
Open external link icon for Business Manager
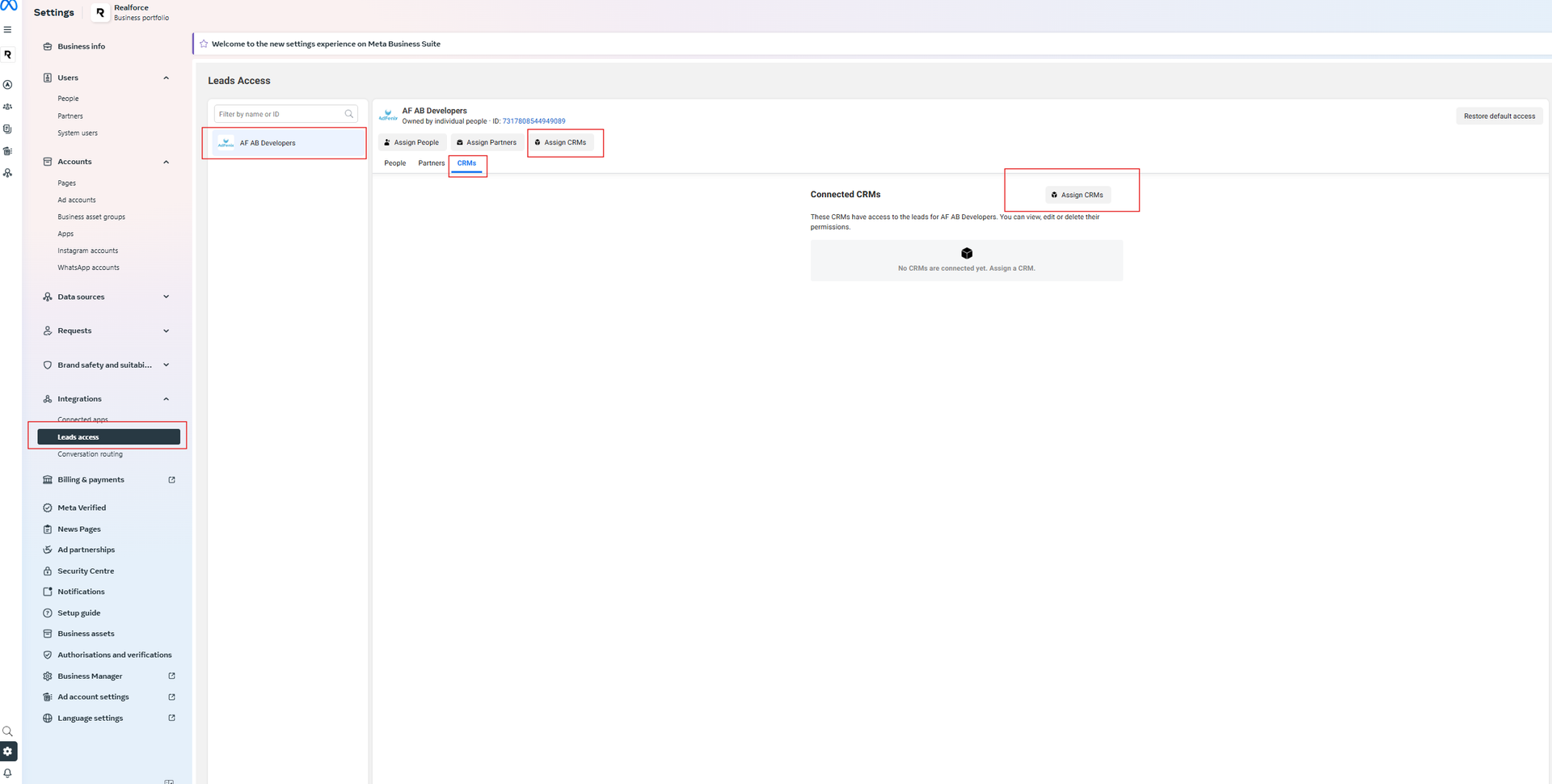click(x=171, y=677)
